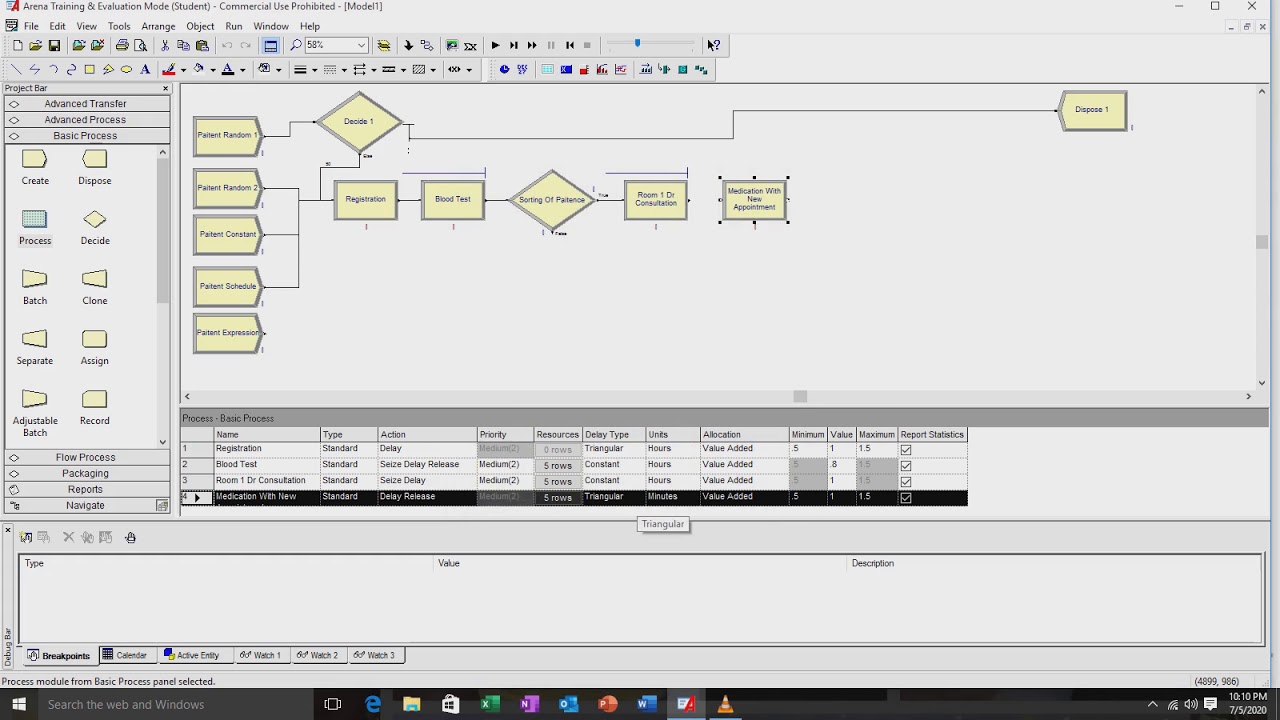Open the text color dropdown arrow

242,69
